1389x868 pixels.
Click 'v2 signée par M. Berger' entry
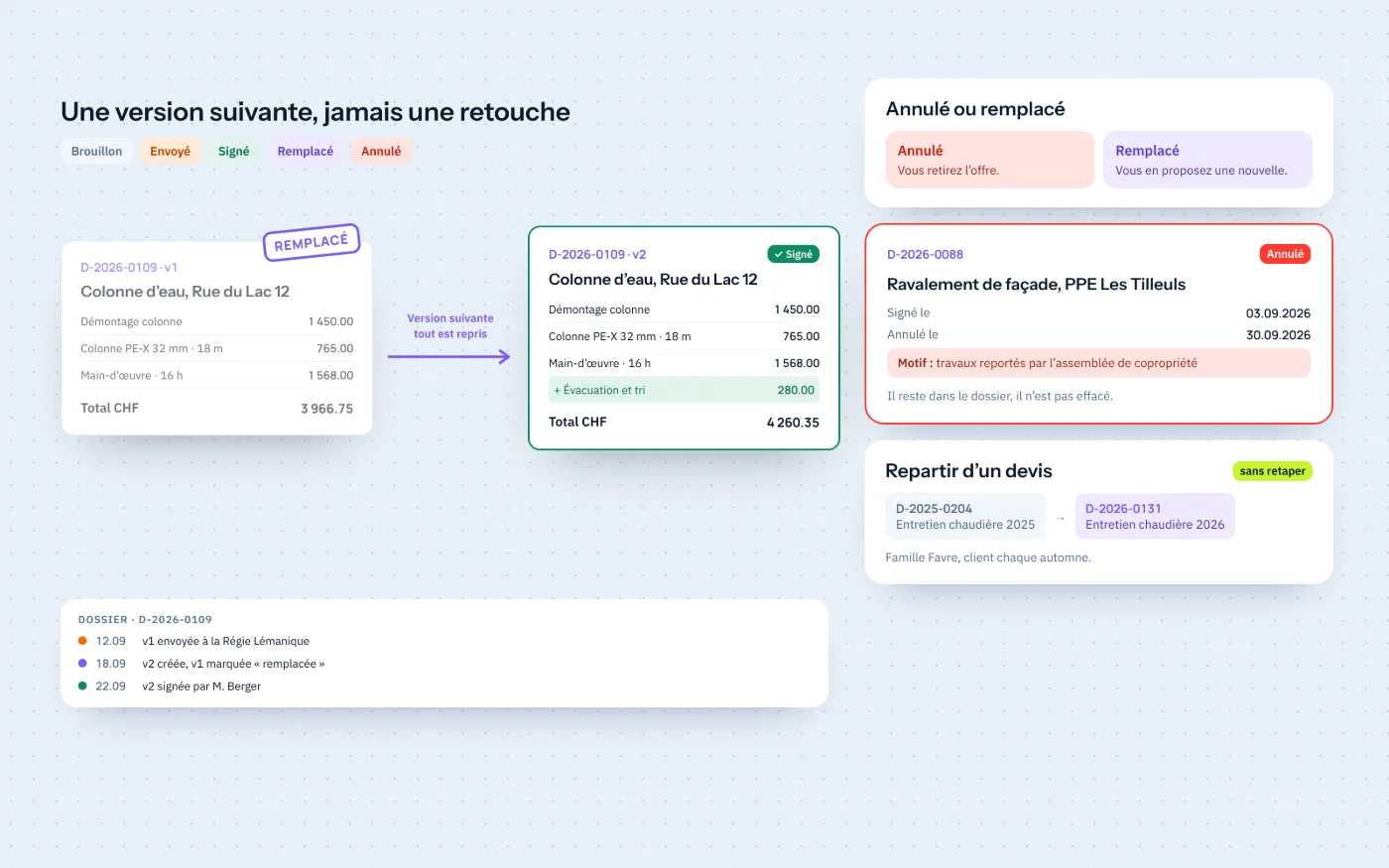click(201, 686)
